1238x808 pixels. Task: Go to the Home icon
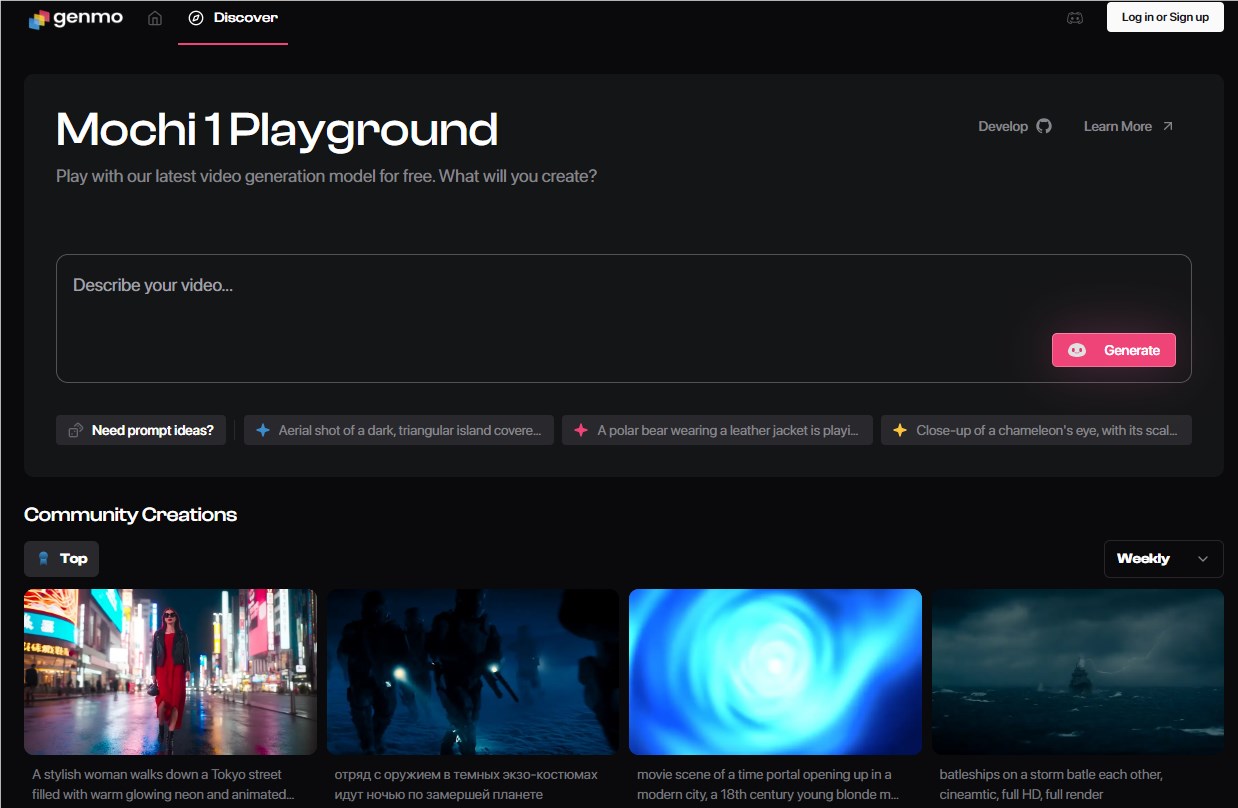pos(155,18)
